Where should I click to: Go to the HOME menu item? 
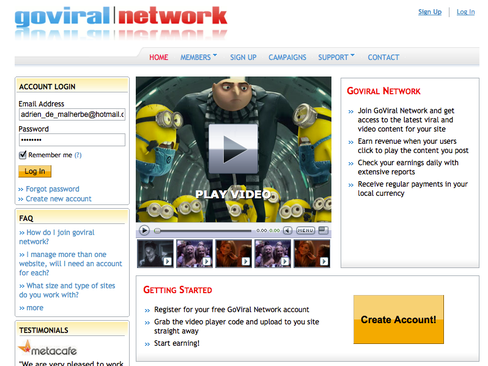[x=159, y=57]
